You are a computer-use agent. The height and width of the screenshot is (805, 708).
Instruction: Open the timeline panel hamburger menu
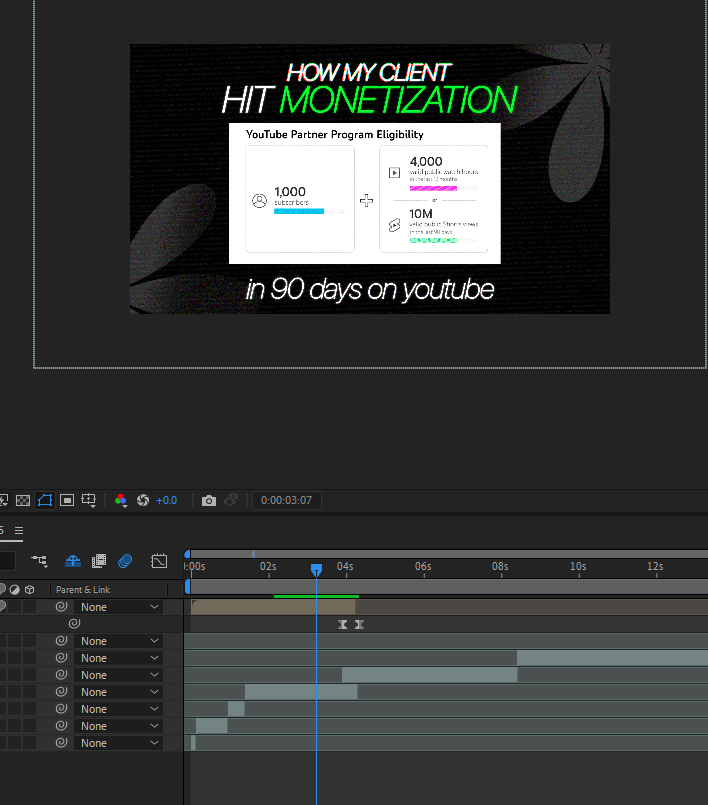tap(19, 530)
